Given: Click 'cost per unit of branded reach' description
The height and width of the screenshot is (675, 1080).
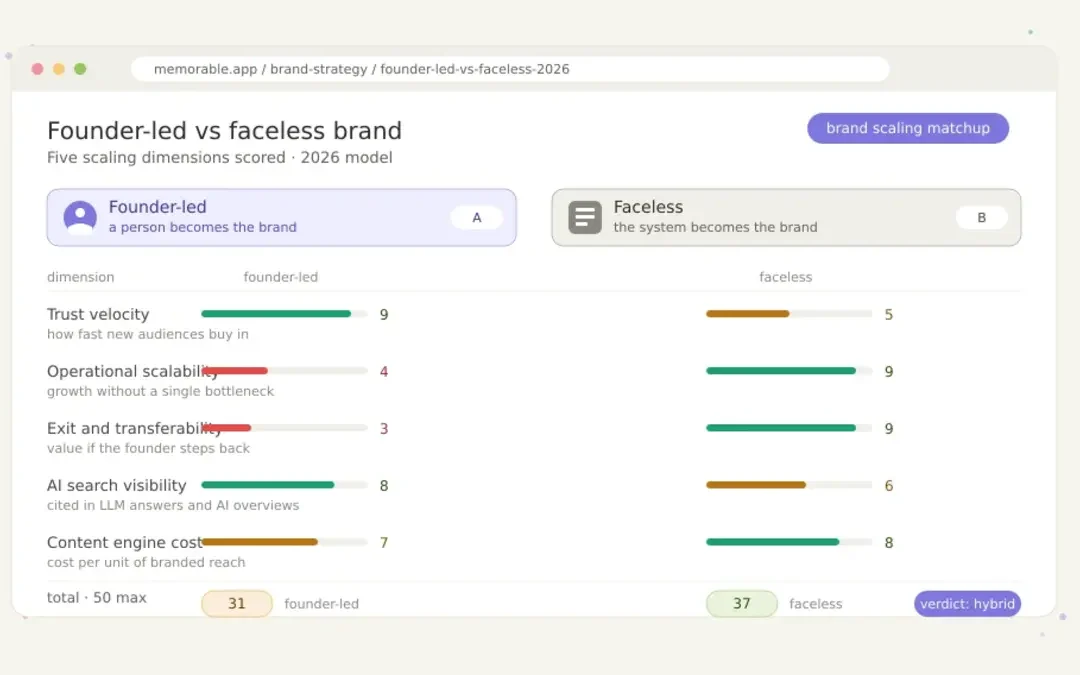Looking at the screenshot, I should [146, 563].
